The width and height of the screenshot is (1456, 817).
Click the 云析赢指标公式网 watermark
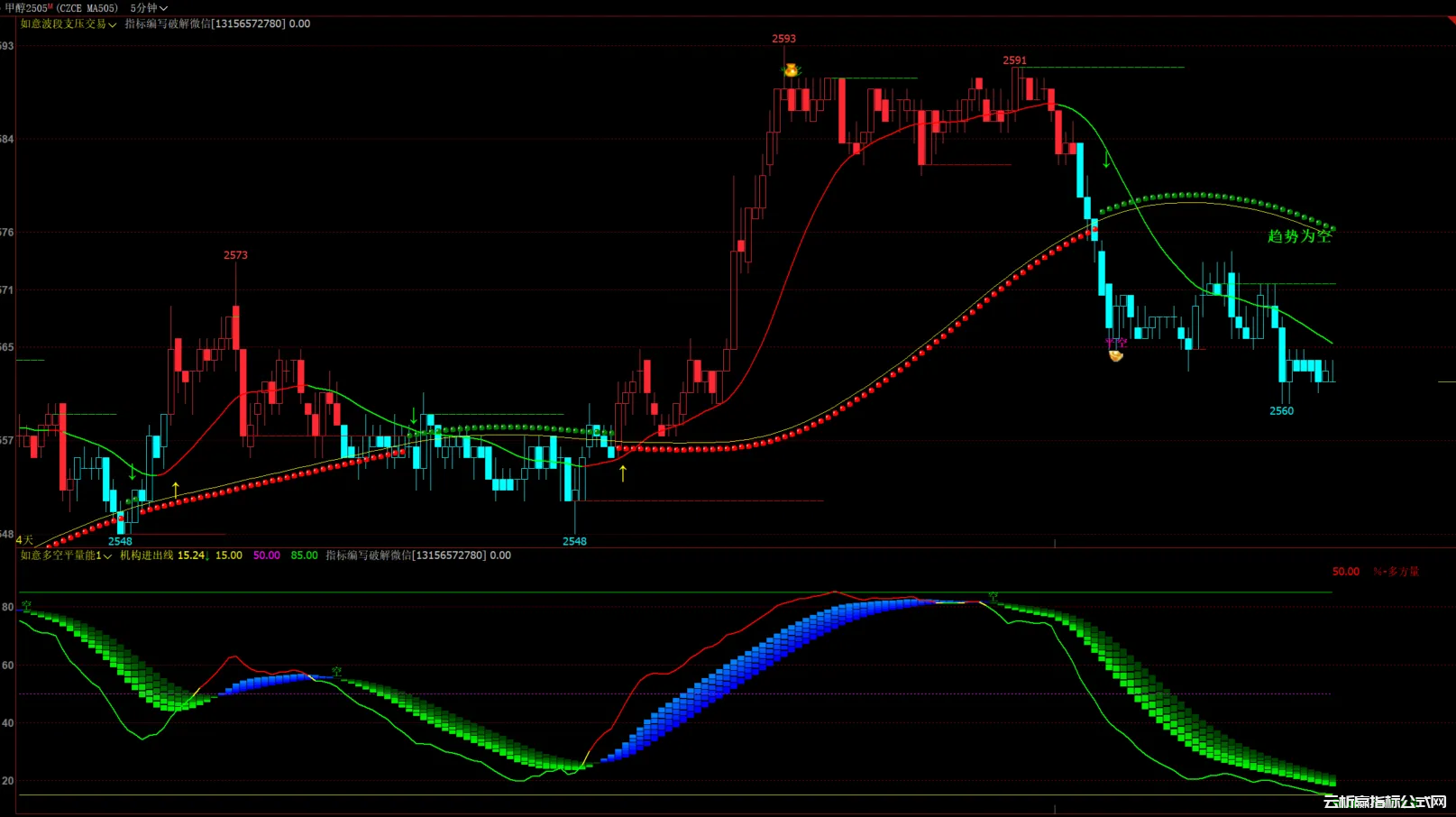[1384, 802]
